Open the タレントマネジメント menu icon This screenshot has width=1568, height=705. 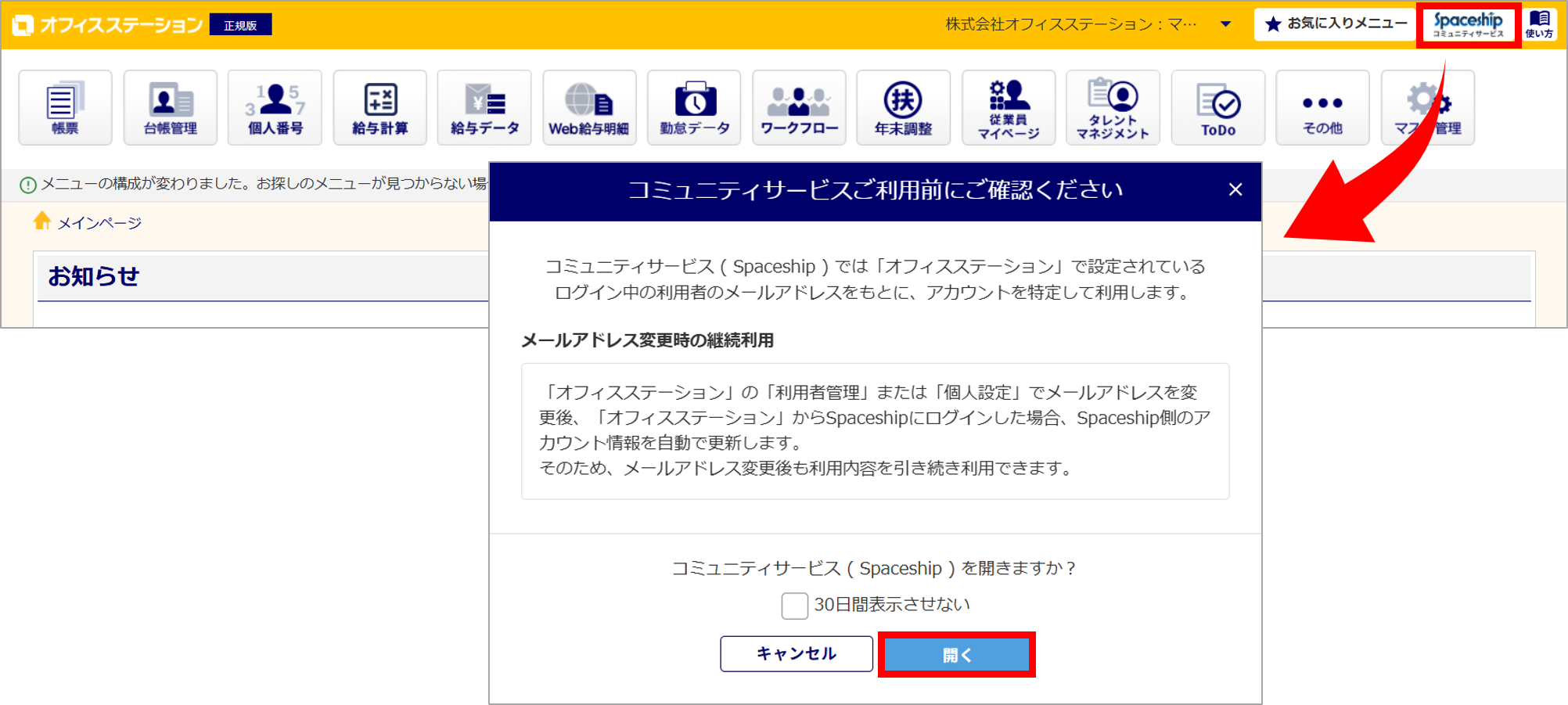pos(1113,107)
